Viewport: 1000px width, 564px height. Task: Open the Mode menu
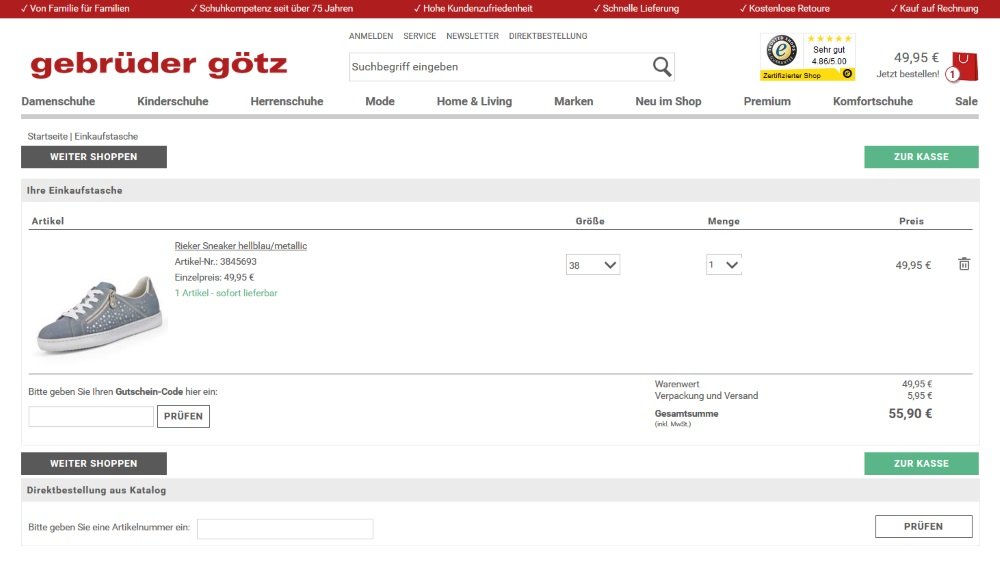[379, 101]
